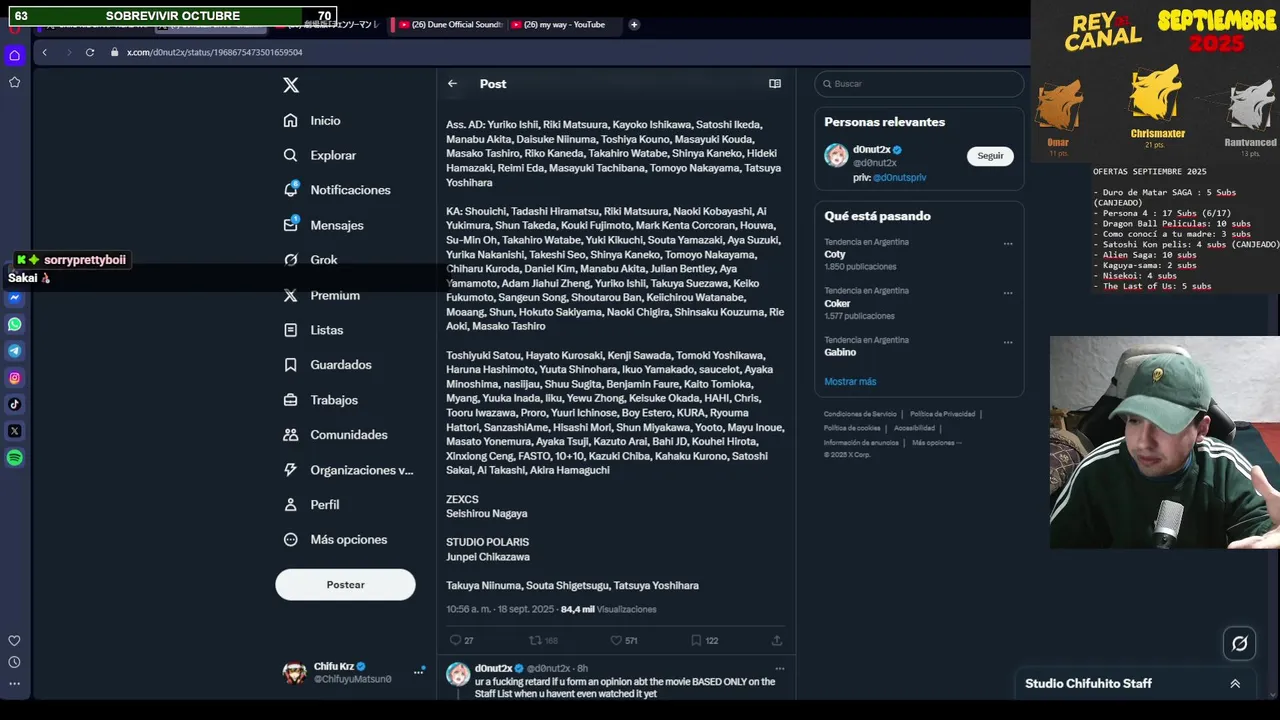Open Instagram in Opera sidebar
Image resolution: width=1280 pixels, height=720 pixels.
pos(14,378)
